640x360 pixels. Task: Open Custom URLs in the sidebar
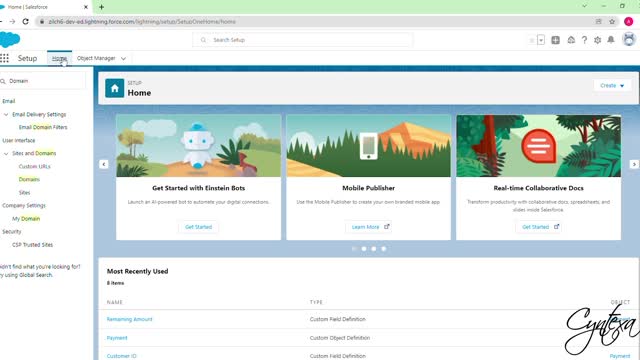34,167
